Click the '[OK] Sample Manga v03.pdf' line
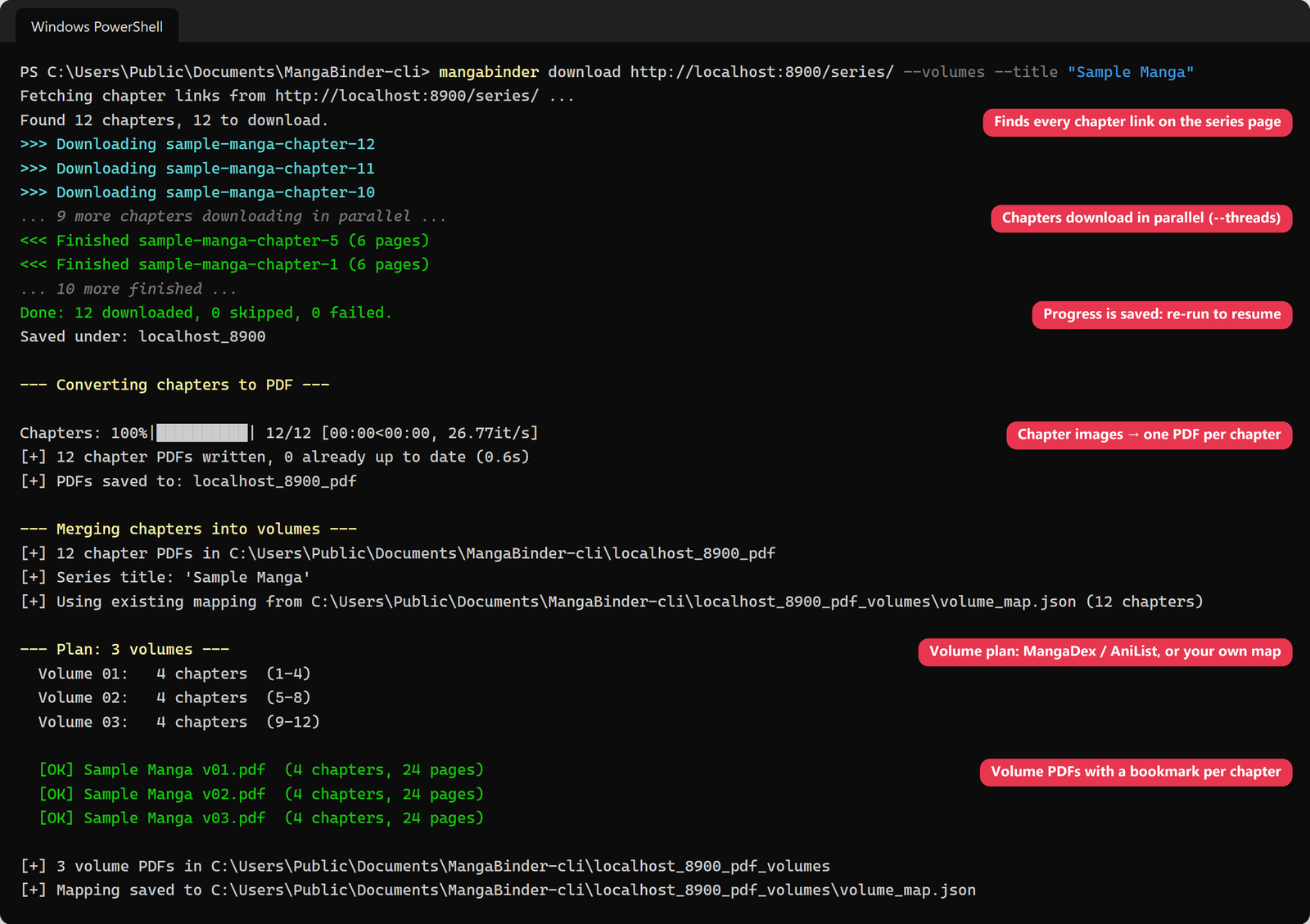1310x924 pixels. coord(261,818)
